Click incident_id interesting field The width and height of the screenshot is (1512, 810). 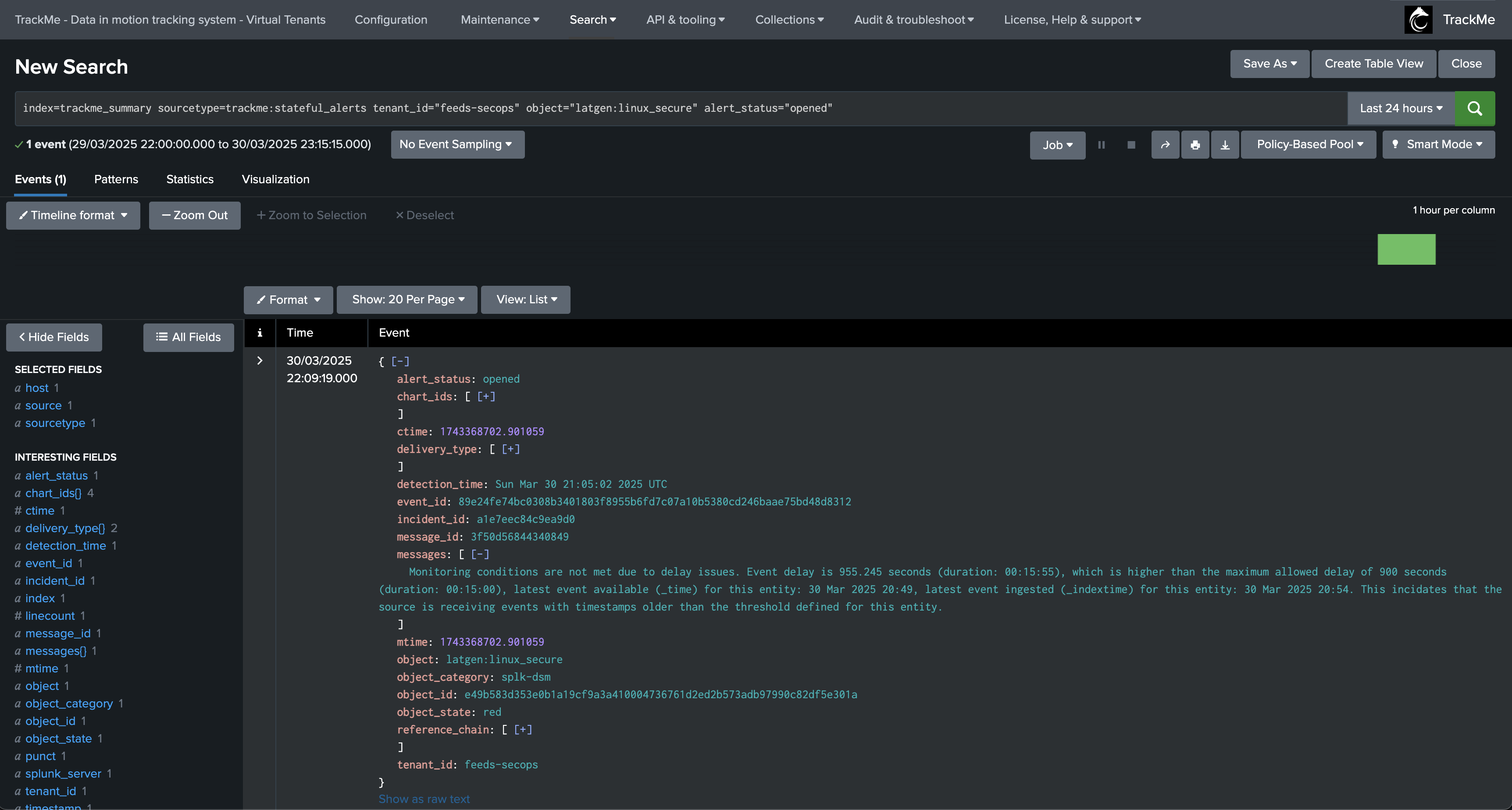(x=55, y=581)
